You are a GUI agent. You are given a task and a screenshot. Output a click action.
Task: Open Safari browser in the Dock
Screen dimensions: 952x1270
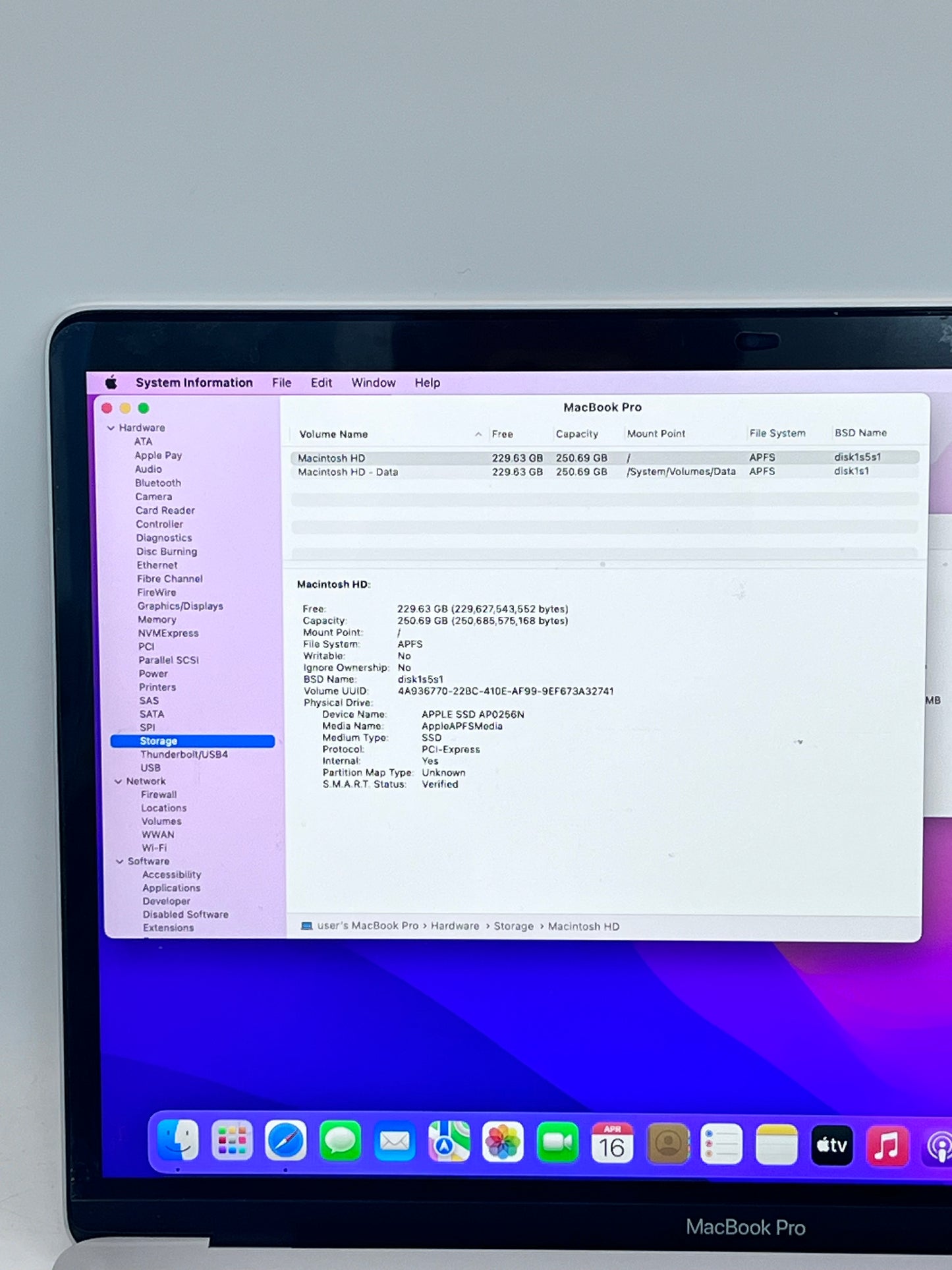coord(286,1141)
